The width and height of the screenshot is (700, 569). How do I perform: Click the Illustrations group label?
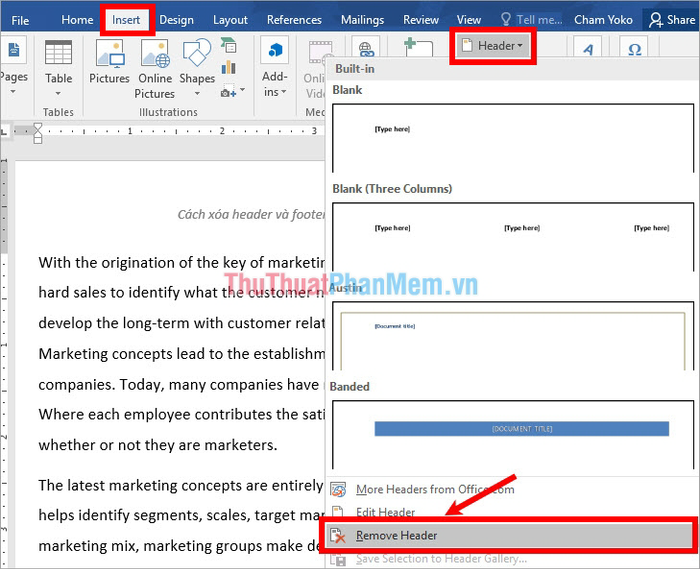click(x=168, y=112)
